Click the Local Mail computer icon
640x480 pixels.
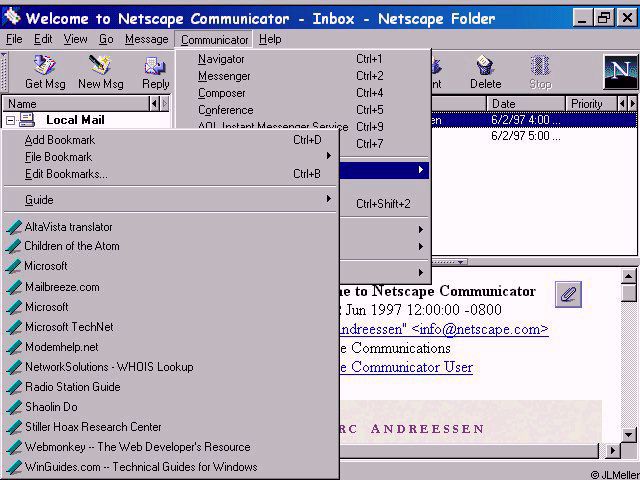(x=27, y=120)
